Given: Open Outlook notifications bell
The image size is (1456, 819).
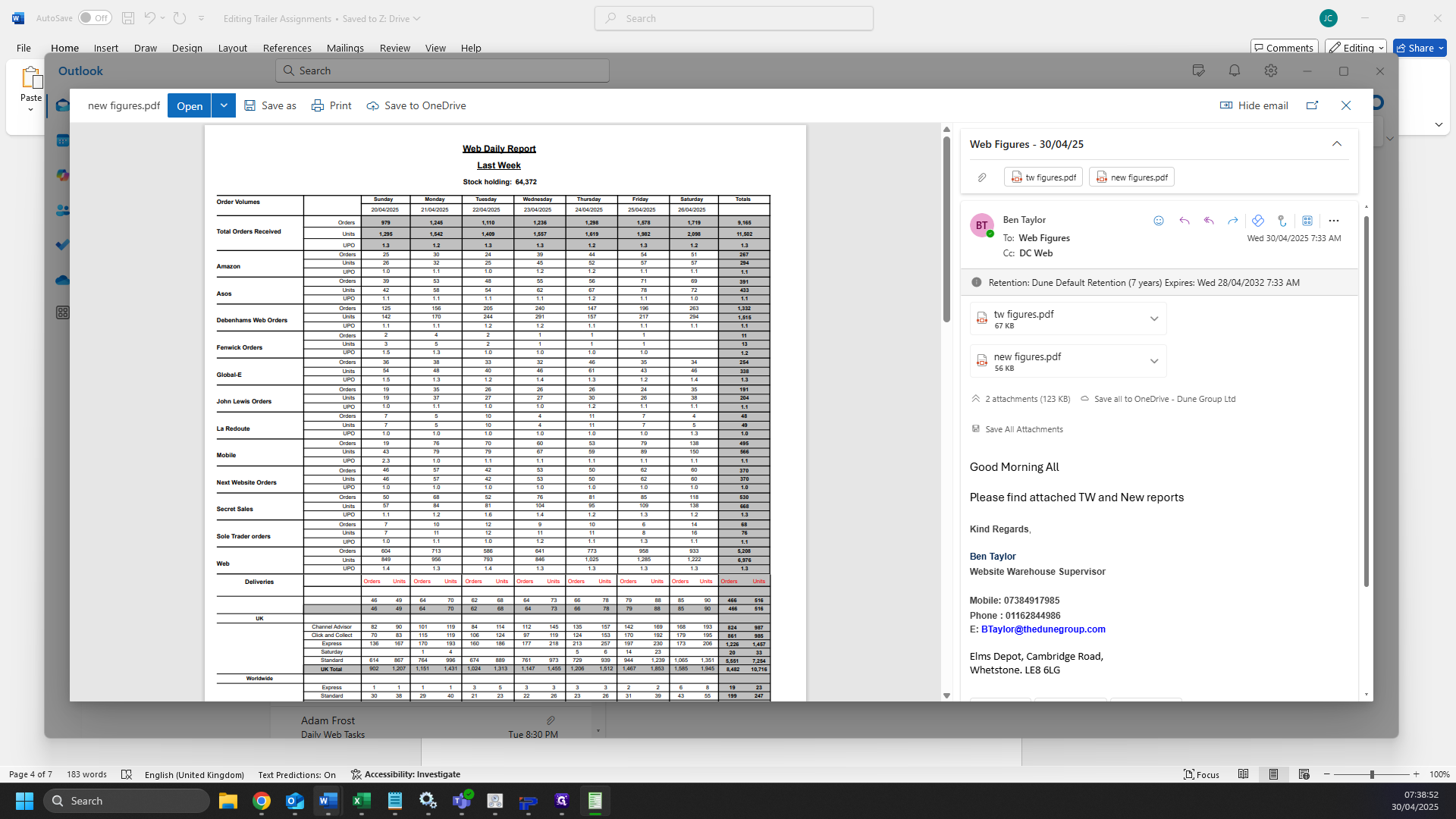Looking at the screenshot, I should 1235,71.
